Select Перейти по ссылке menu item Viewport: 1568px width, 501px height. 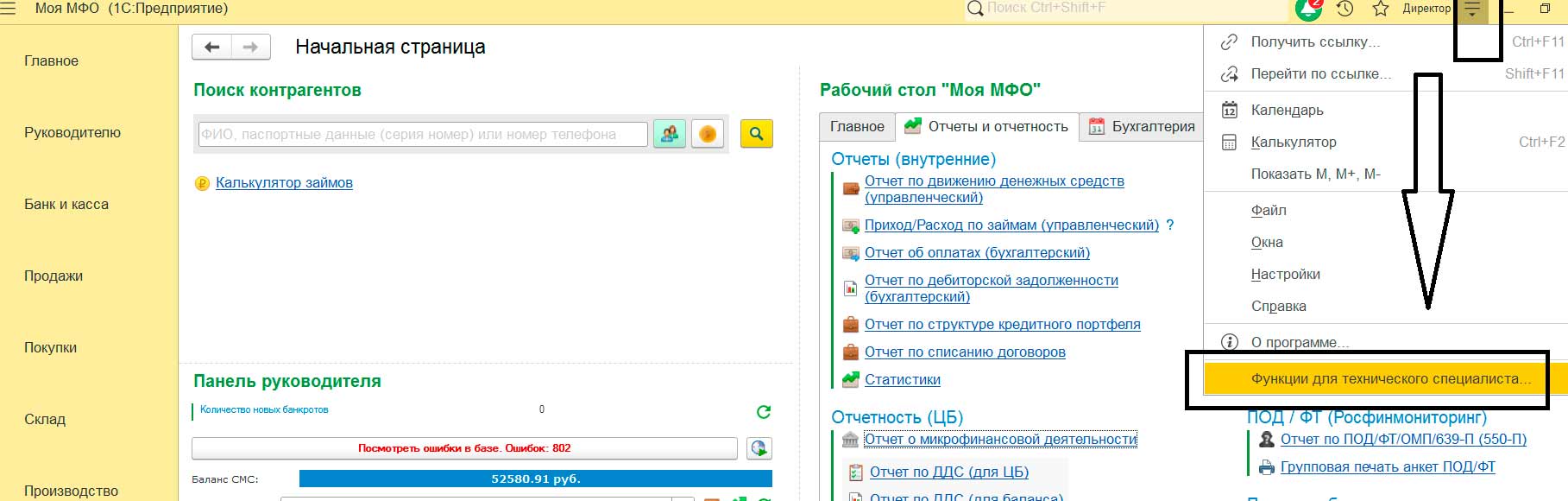1386,73
